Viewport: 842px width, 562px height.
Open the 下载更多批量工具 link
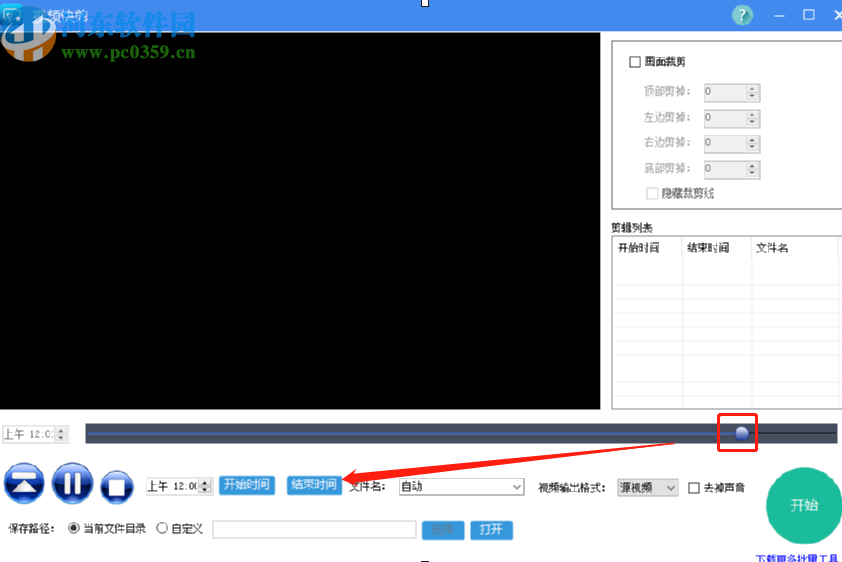point(797,558)
